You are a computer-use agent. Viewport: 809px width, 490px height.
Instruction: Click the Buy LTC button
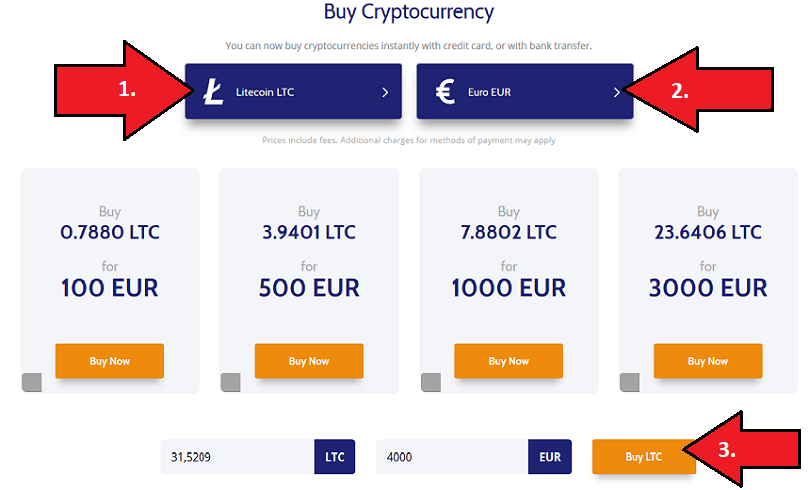[x=644, y=456]
